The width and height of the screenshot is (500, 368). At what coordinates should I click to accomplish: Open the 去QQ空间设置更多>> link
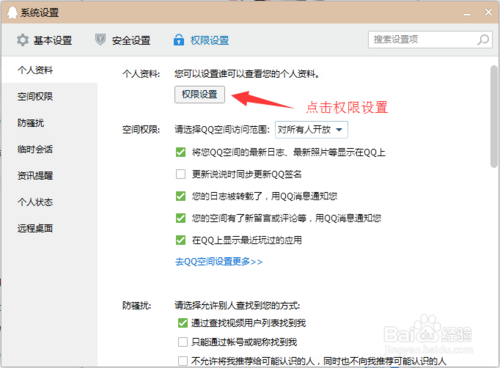219,262
